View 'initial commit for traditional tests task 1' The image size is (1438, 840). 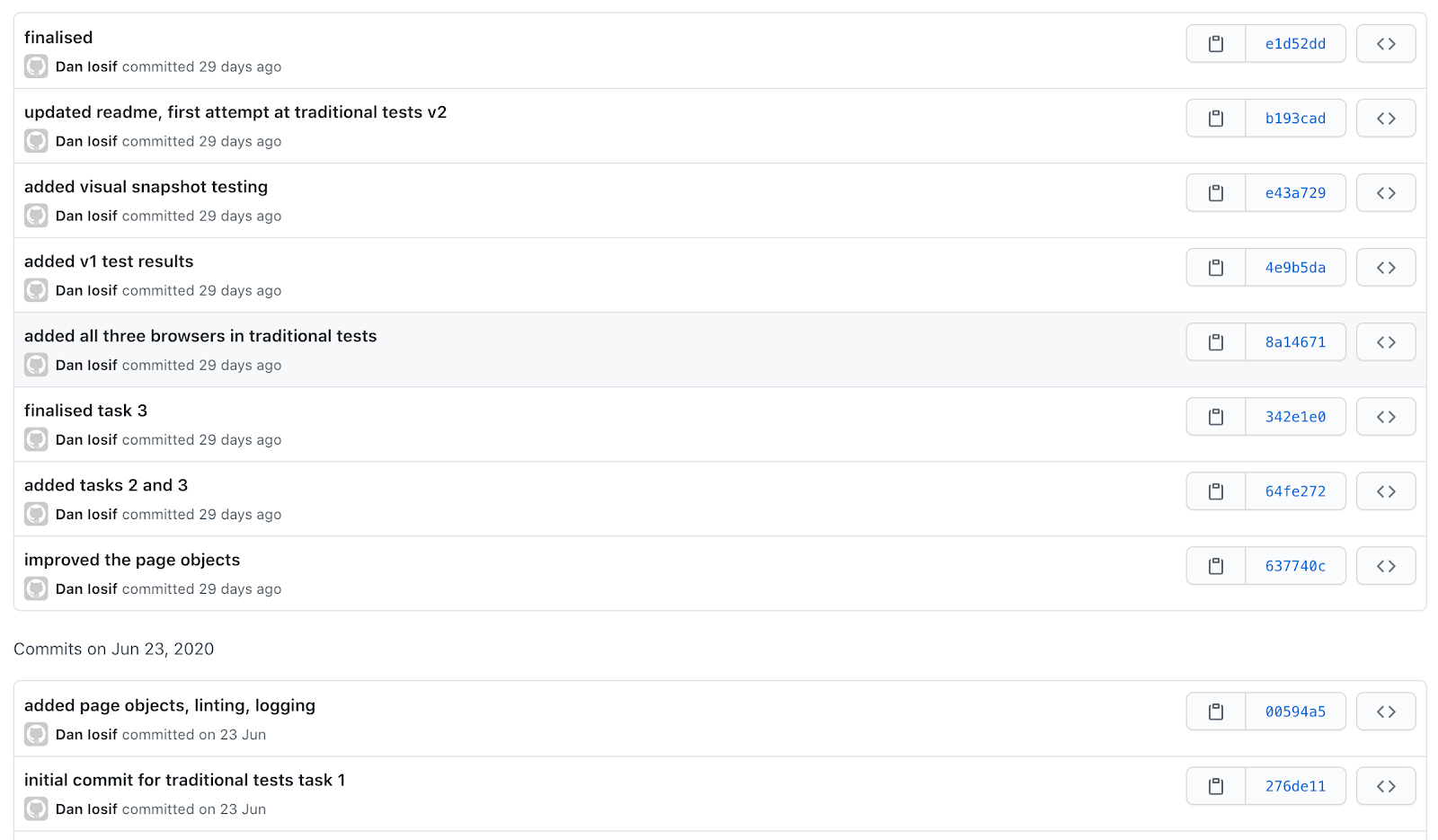(184, 780)
